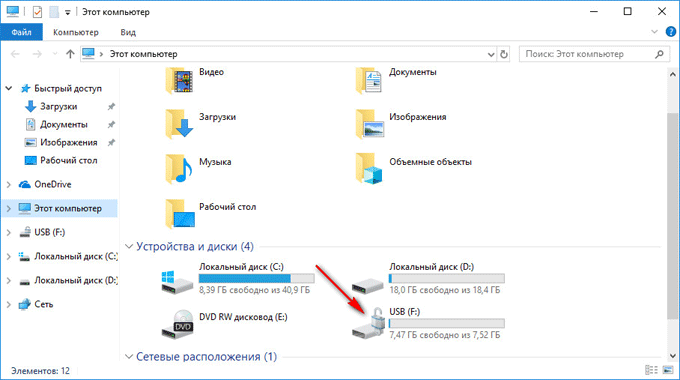
Task: Click the Forward navigation arrow
Action: click(37, 54)
